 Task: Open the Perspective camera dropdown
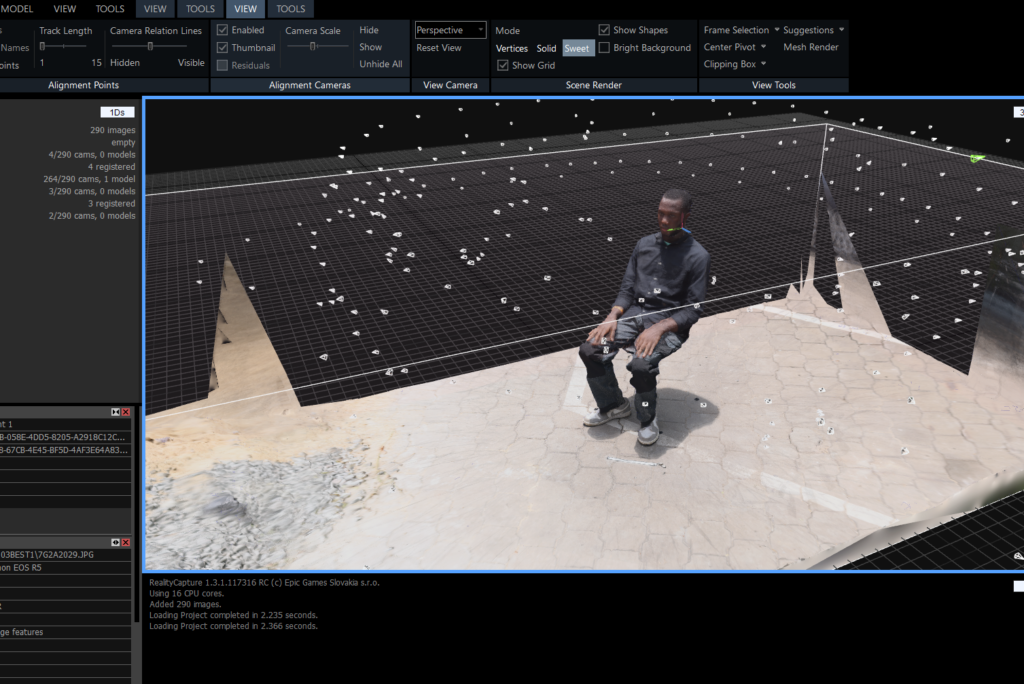pos(450,30)
